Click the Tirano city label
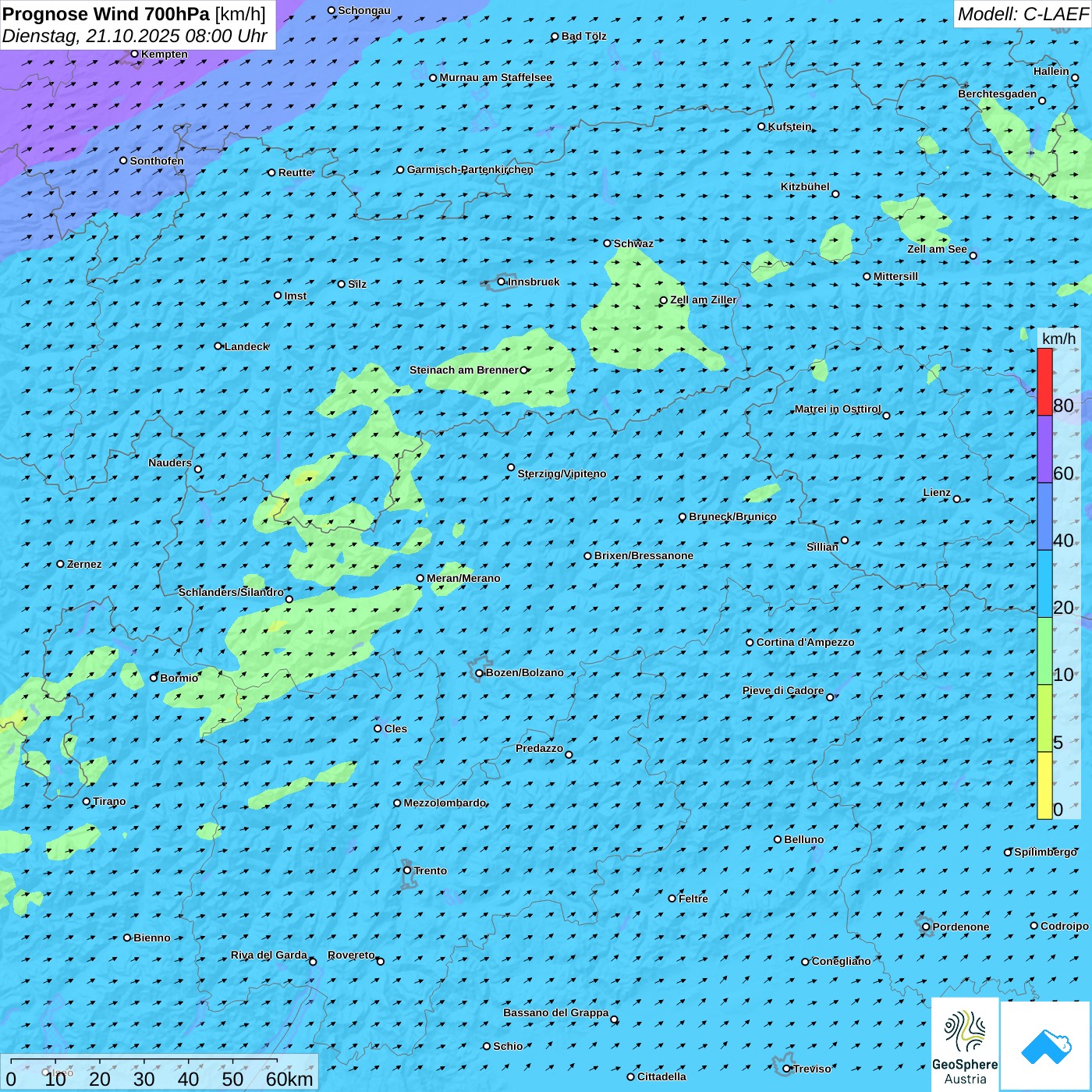 point(109,801)
